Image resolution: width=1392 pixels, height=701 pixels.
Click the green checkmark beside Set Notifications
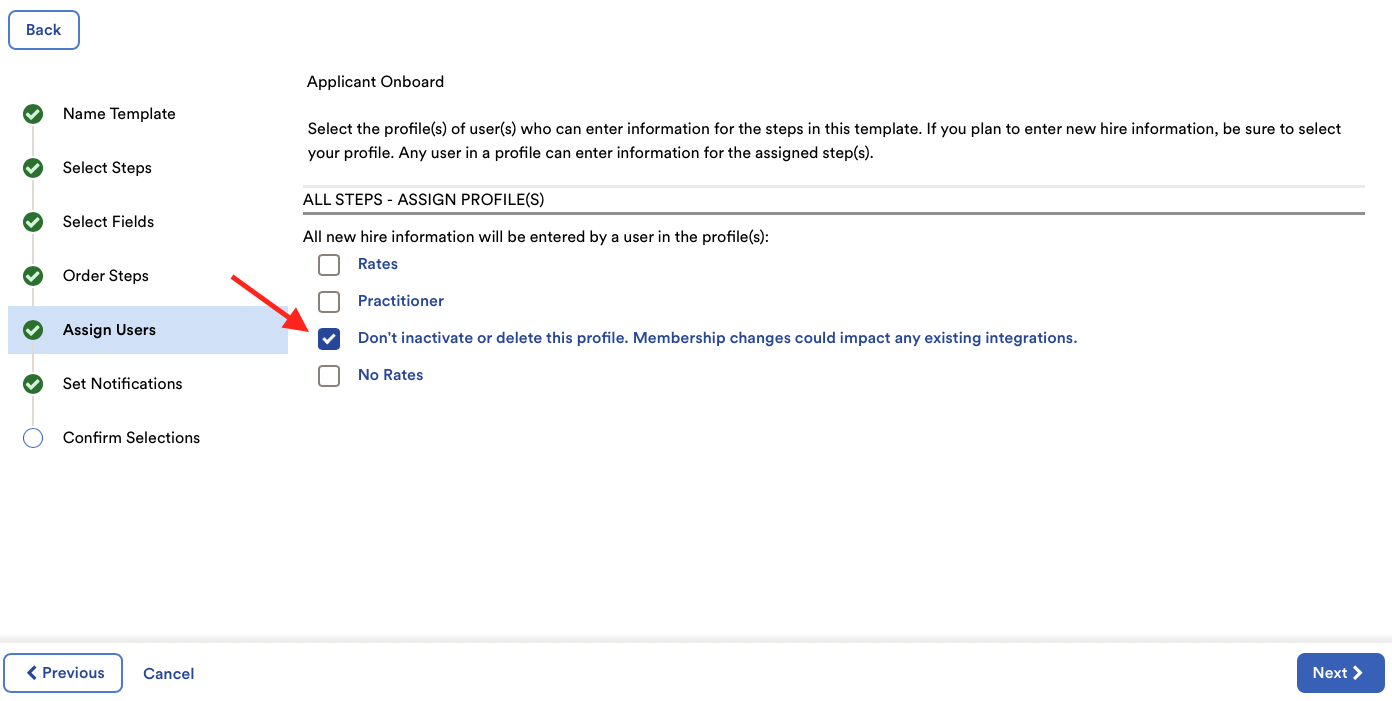coord(33,384)
